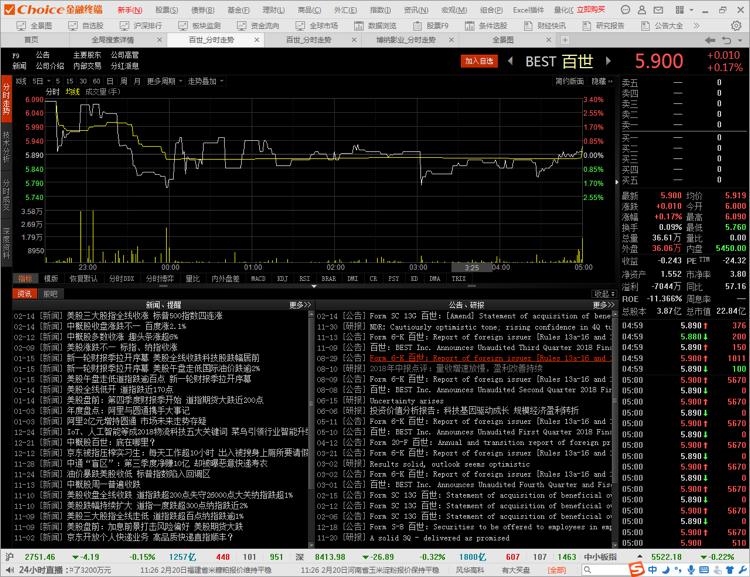
Task: Switch to the 首页 tab
Action: tap(32, 40)
